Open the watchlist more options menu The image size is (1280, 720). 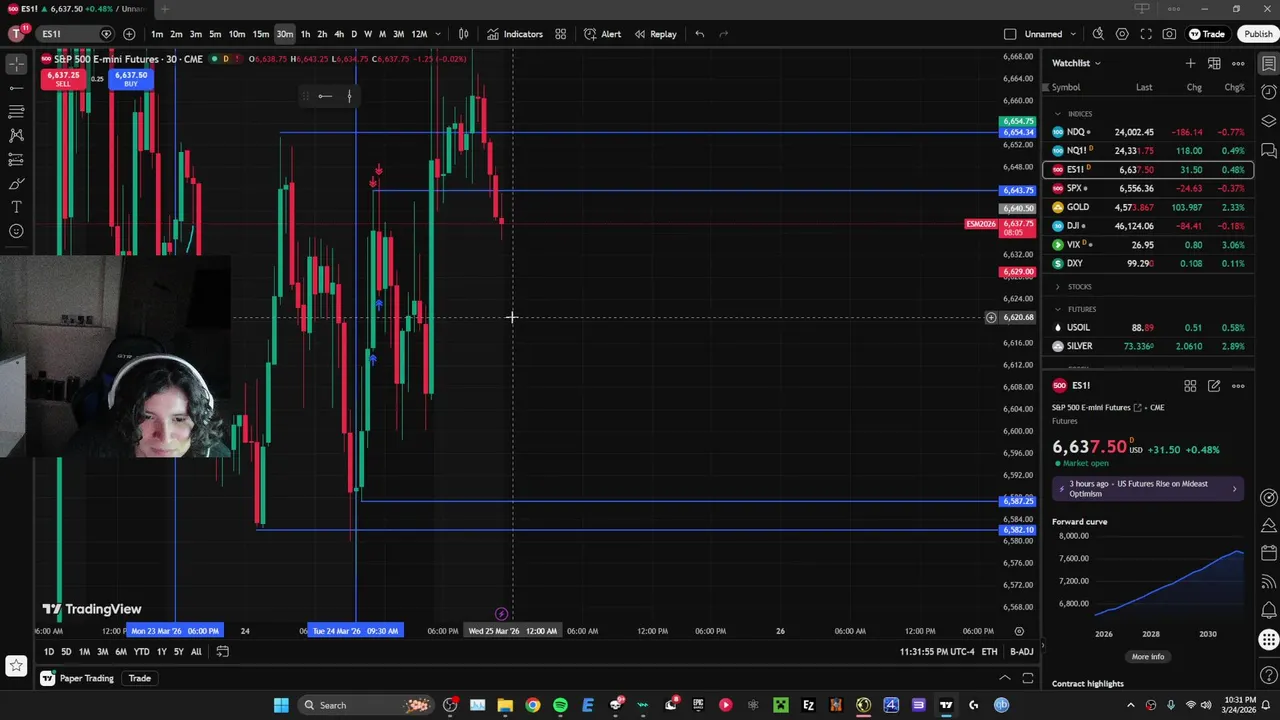[x=1238, y=63]
